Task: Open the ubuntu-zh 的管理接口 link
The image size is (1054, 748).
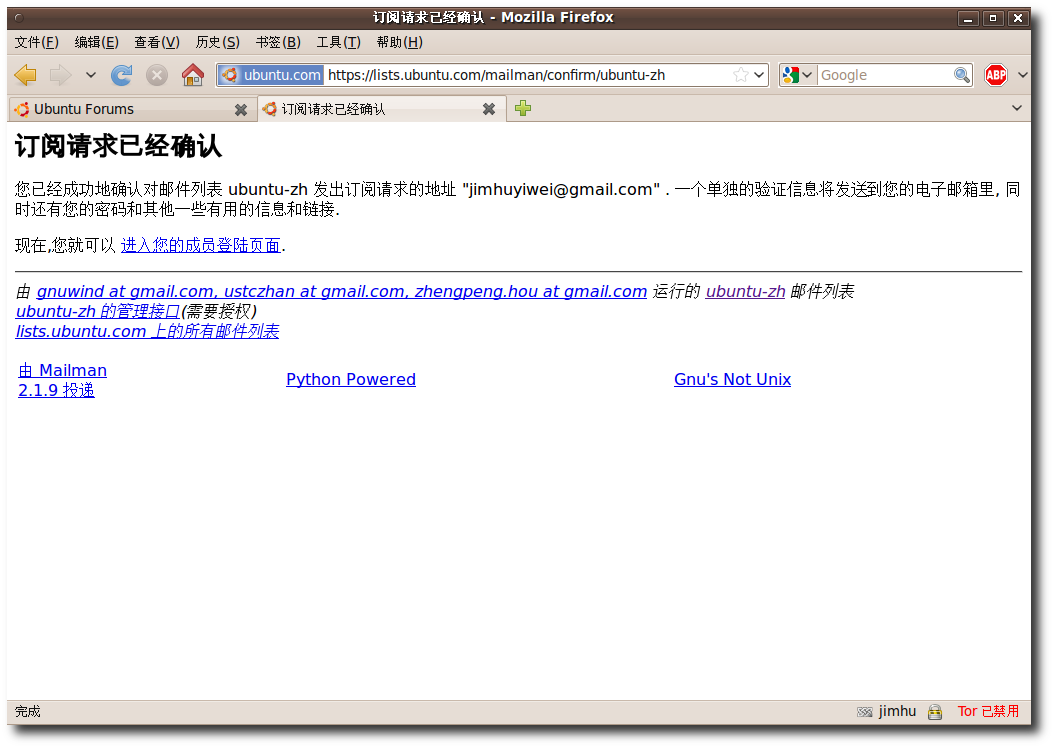Action: point(98,311)
